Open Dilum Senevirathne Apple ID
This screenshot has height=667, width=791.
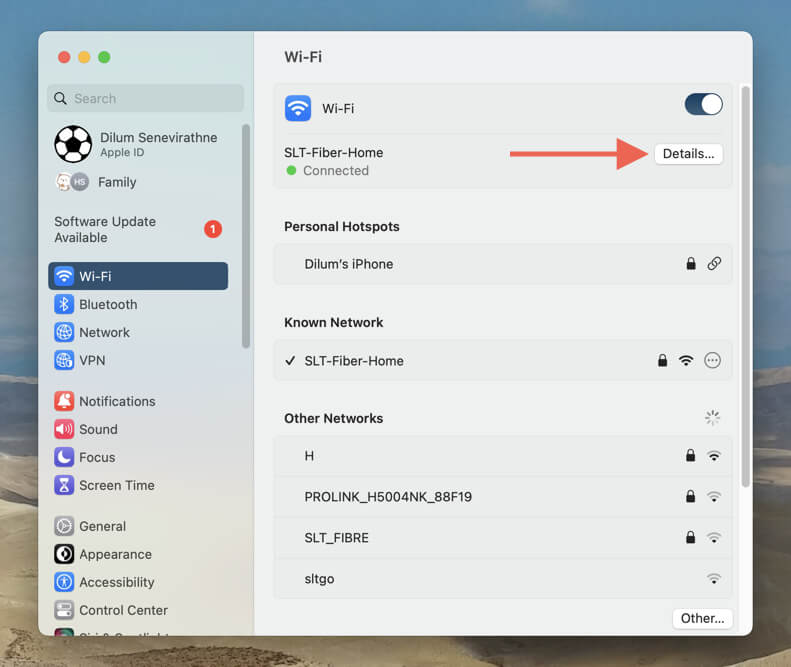pos(136,144)
